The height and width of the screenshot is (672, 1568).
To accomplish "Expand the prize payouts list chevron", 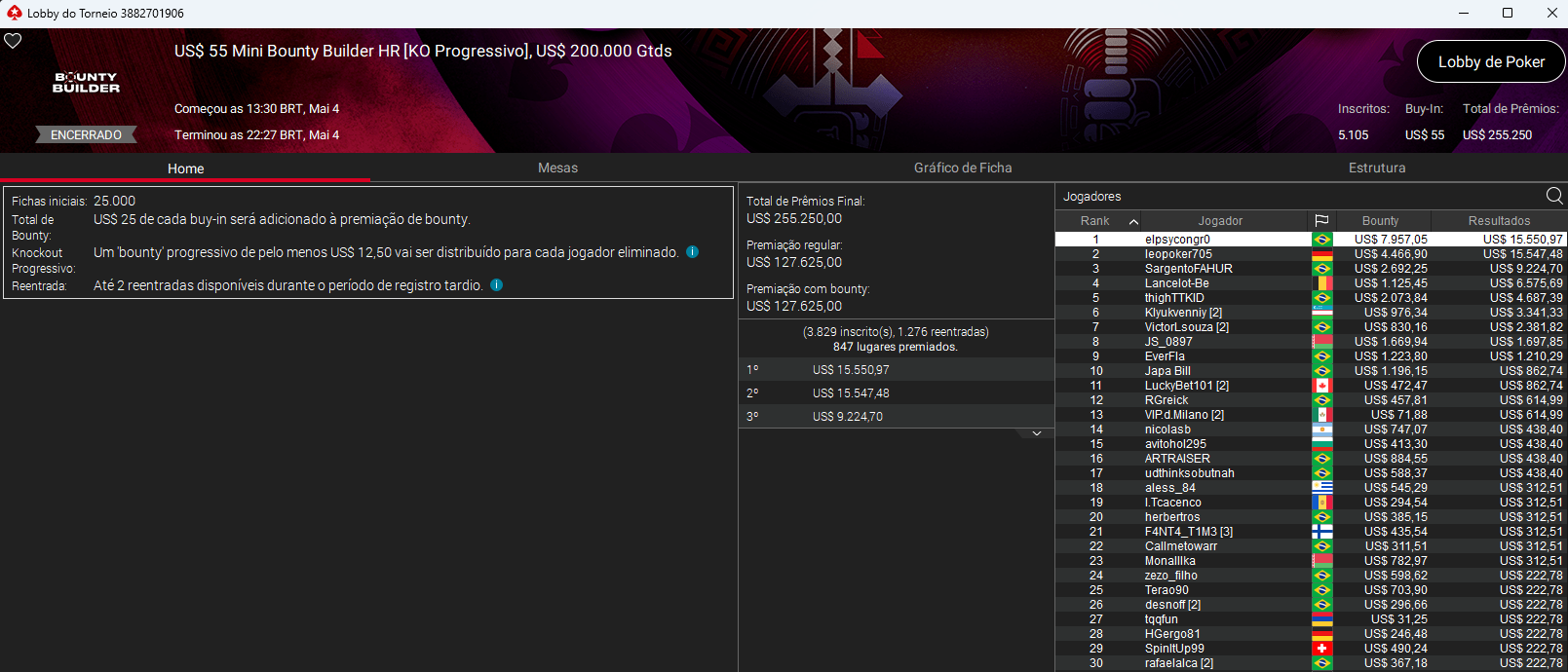I will tap(1037, 433).
